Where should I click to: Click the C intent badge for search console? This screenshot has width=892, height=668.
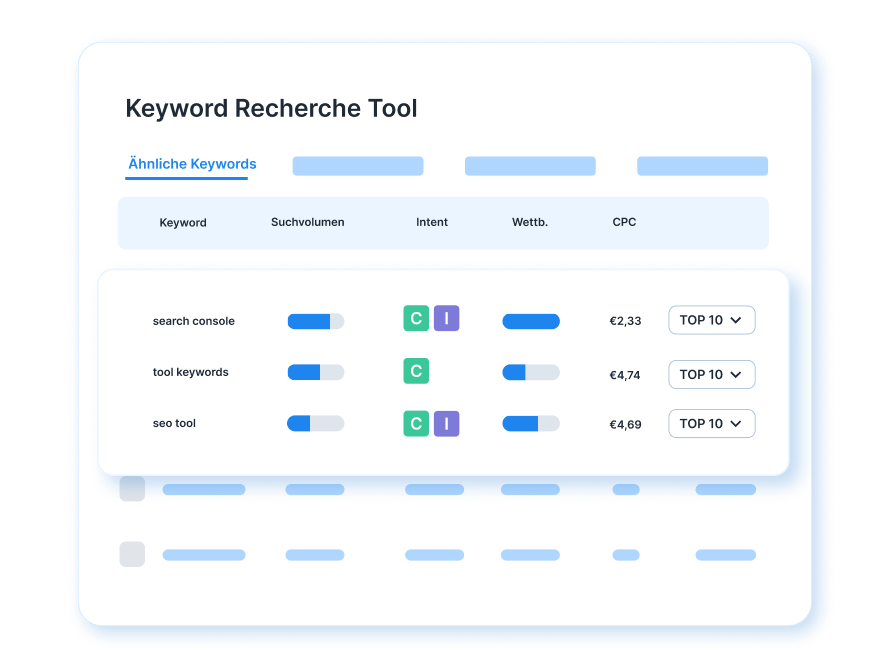click(x=416, y=318)
